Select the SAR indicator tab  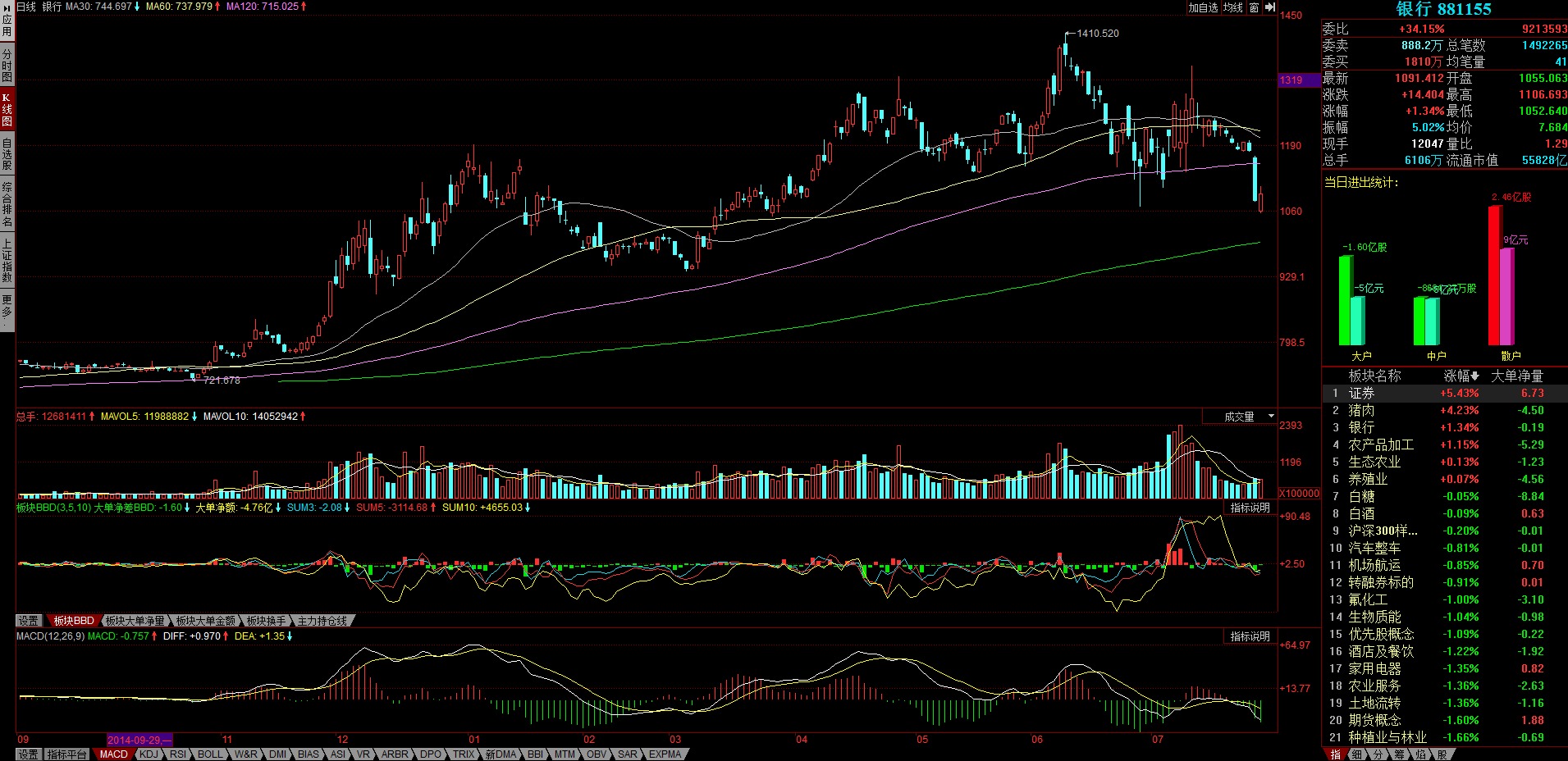[628, 754]
